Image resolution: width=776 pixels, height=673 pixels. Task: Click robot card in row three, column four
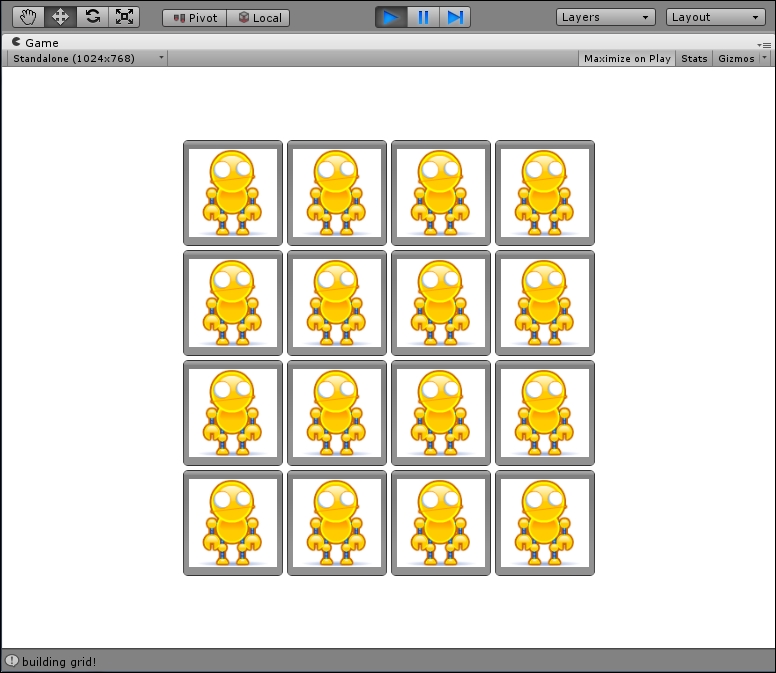coord(545,413)
